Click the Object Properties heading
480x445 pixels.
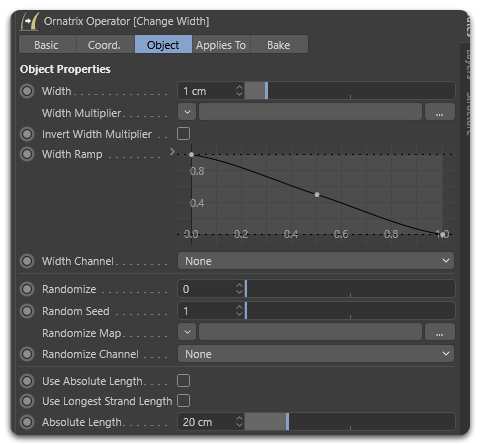tap(65, 69)
